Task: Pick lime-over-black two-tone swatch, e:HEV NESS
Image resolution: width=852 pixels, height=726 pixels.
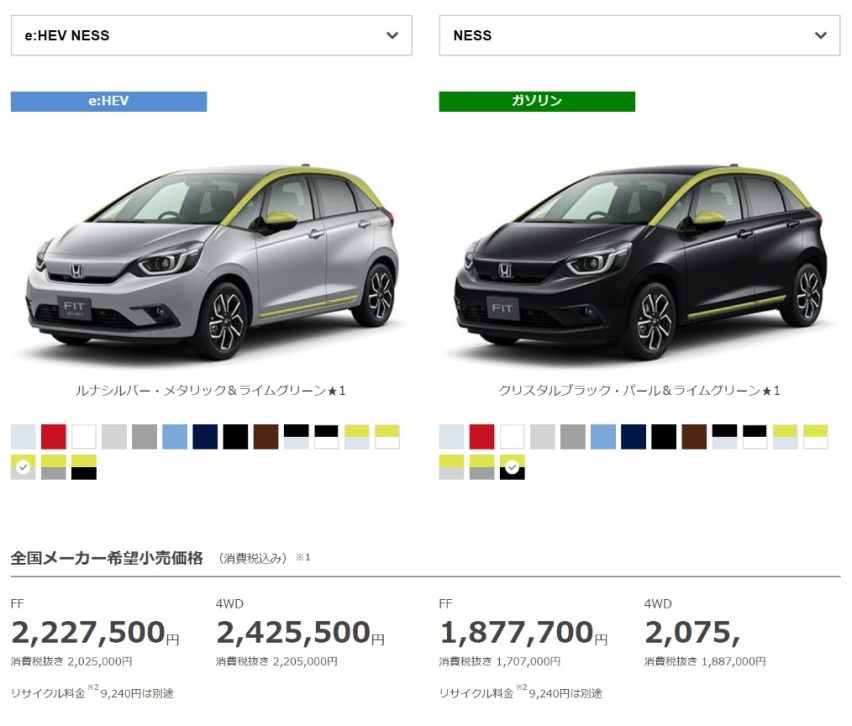Action: [84, 467]
